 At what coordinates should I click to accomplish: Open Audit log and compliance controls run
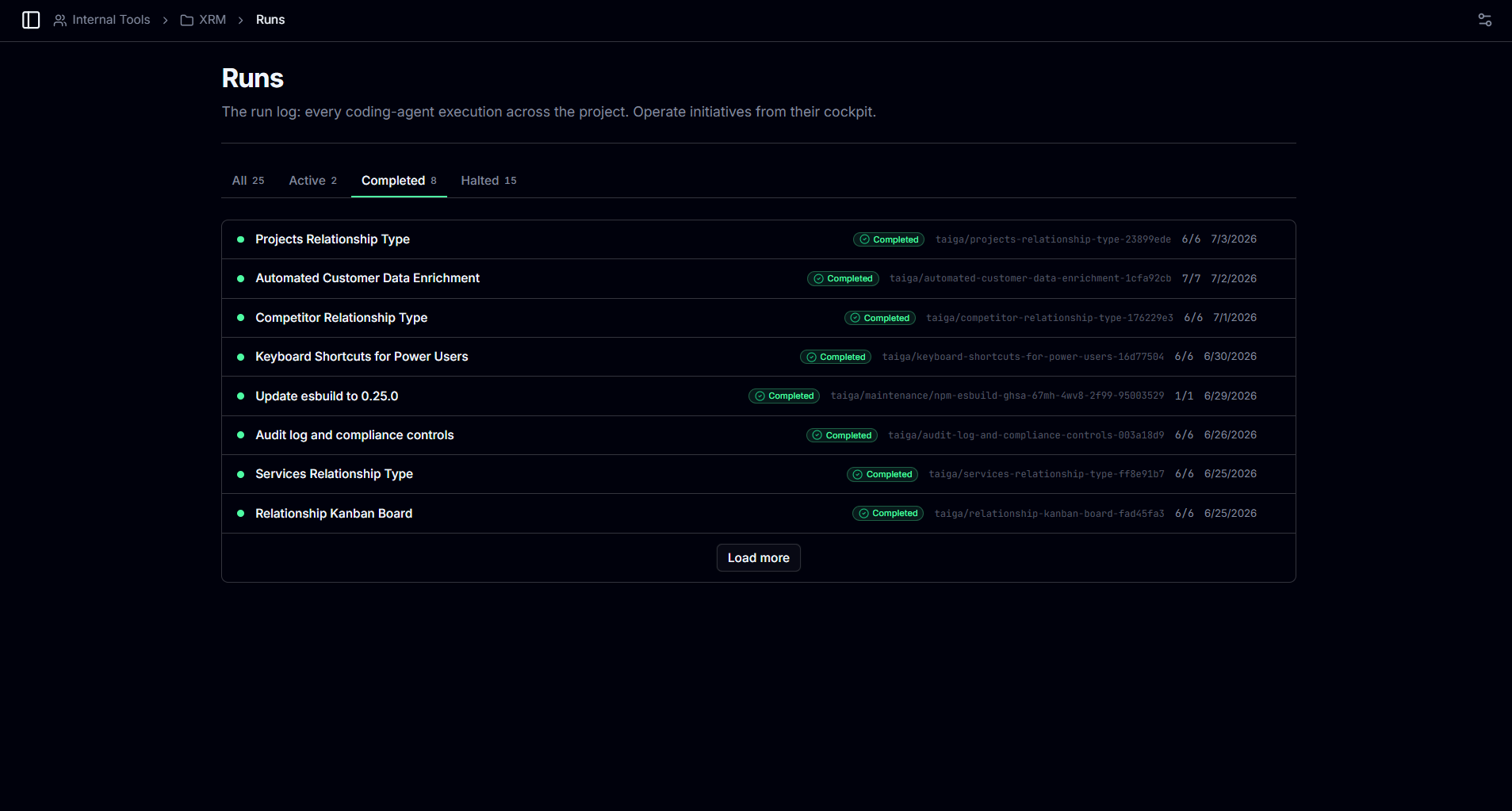coord(759,435)
